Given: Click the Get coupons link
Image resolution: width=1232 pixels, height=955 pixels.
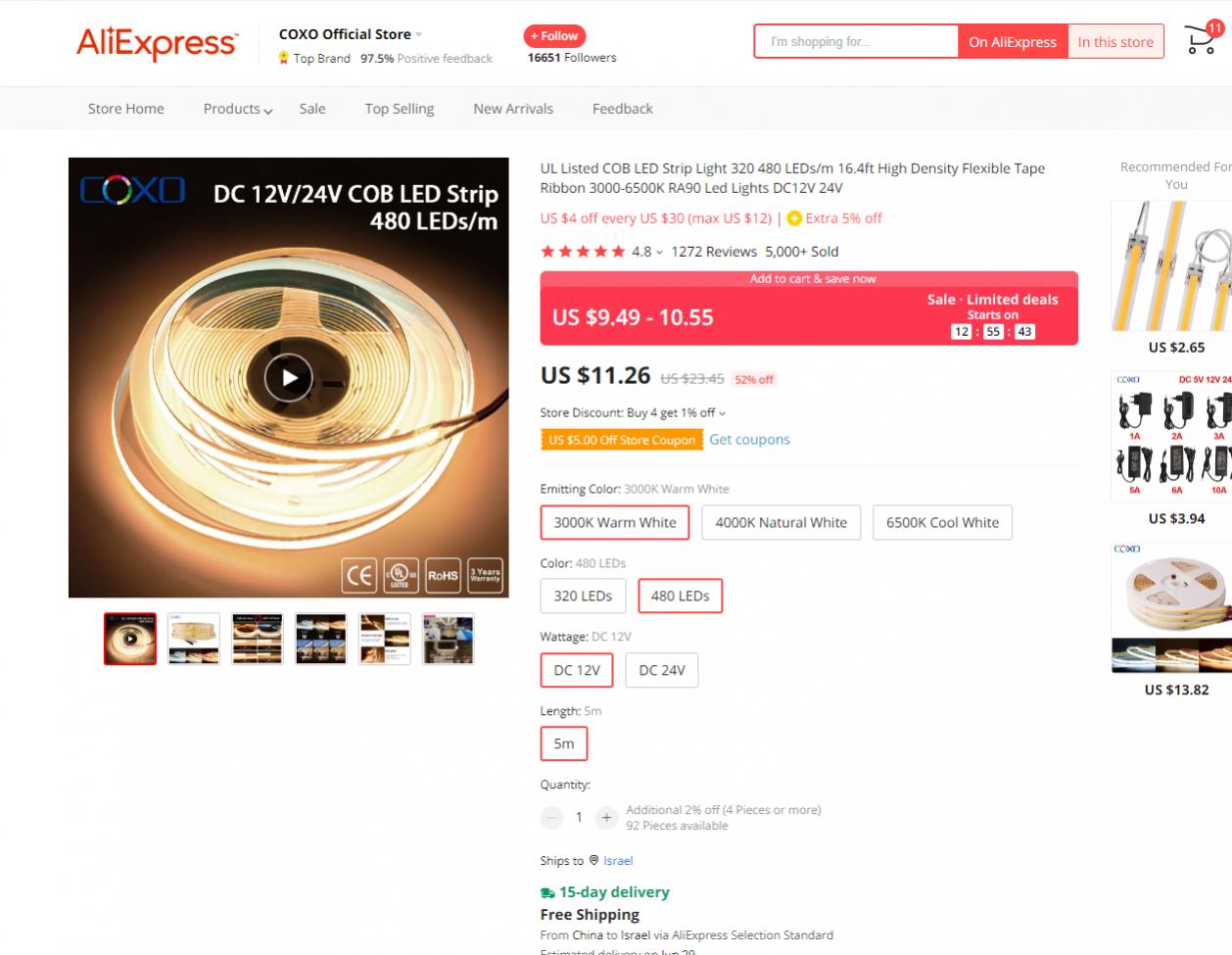Looking at the screenshot, I should 749,440.
